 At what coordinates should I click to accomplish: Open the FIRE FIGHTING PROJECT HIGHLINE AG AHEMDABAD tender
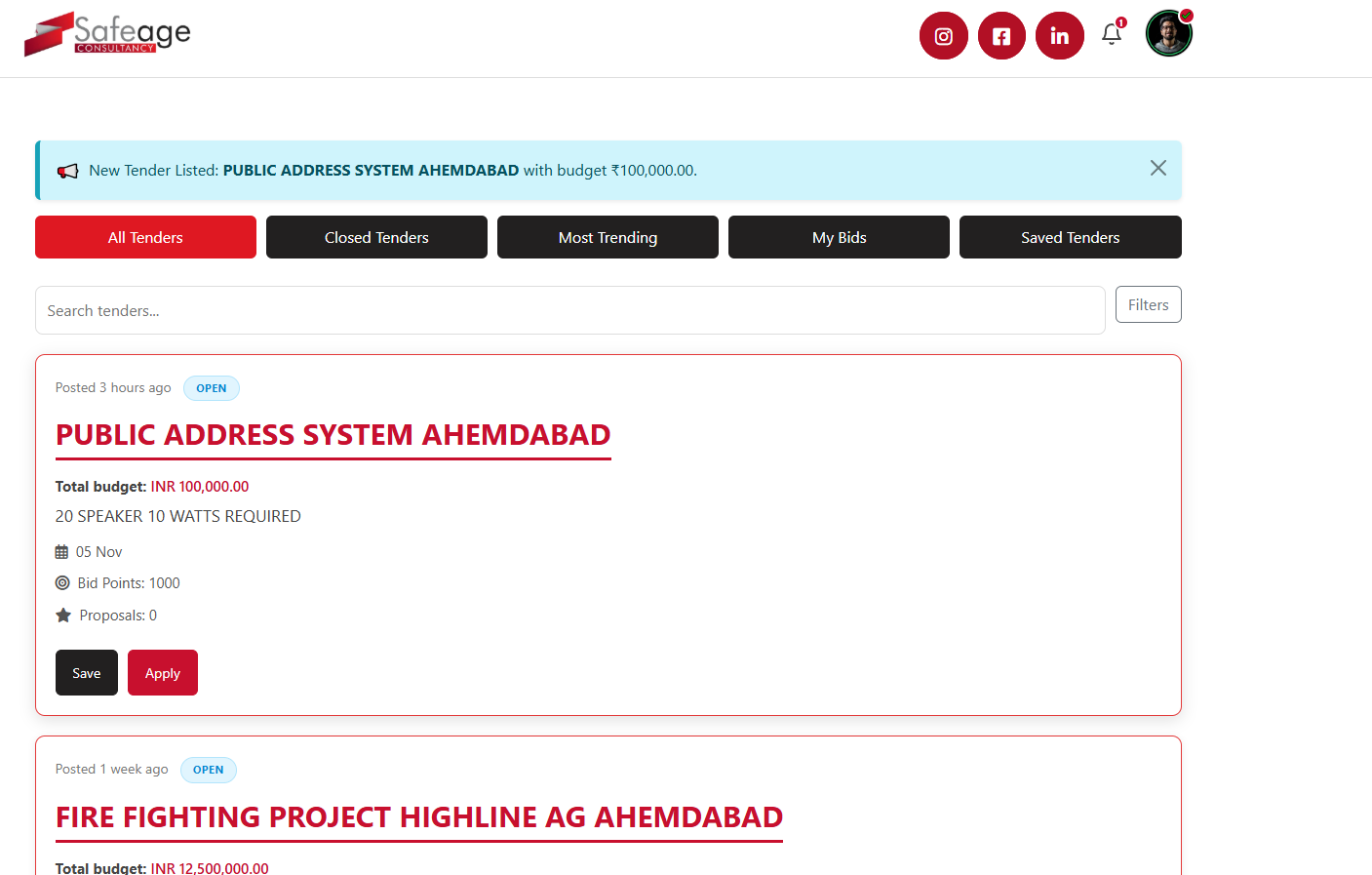point(419,817)
